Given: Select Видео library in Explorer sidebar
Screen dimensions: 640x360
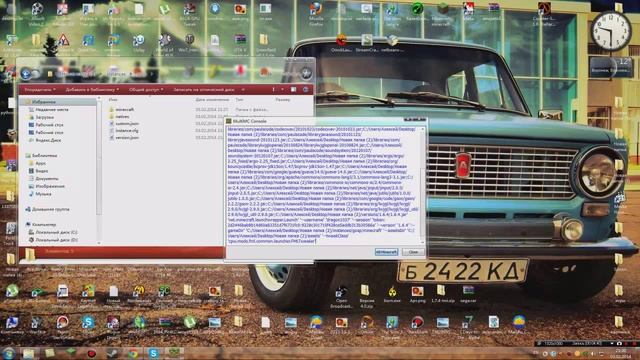Looking at the screenshot, I should click(38, 171).
